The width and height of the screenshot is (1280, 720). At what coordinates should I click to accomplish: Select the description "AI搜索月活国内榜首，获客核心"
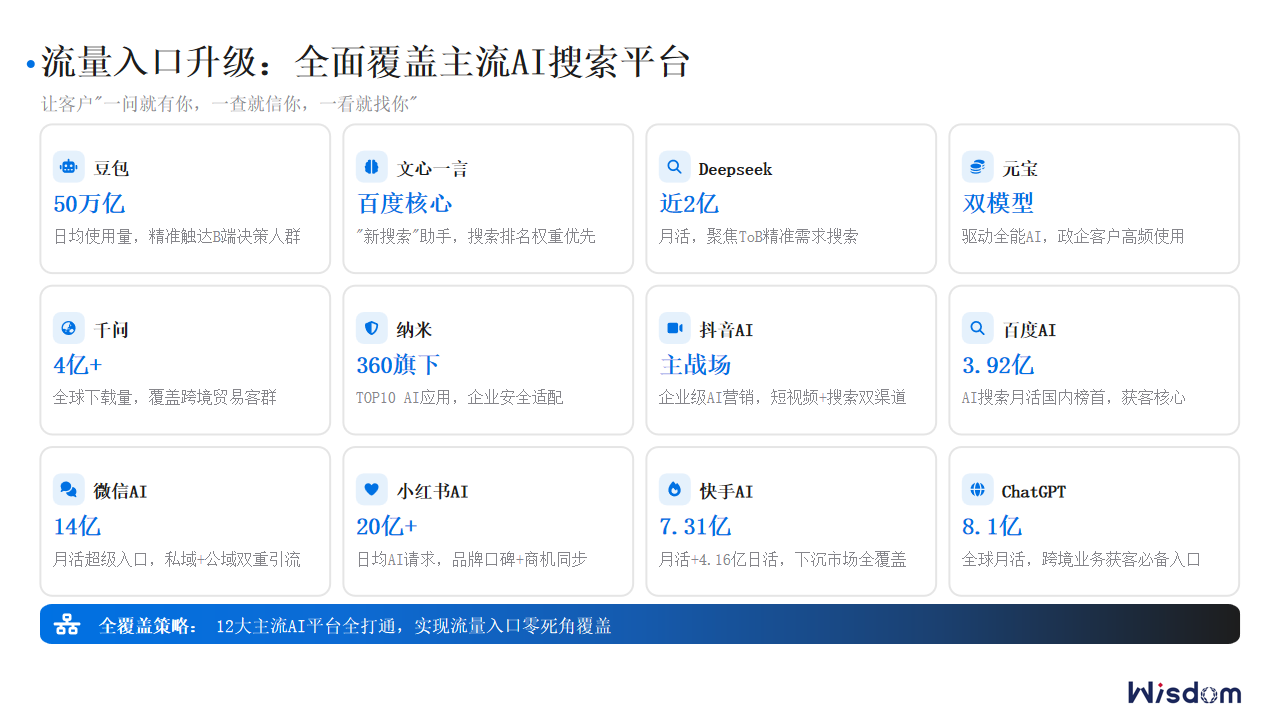(x=1074, y=398)
